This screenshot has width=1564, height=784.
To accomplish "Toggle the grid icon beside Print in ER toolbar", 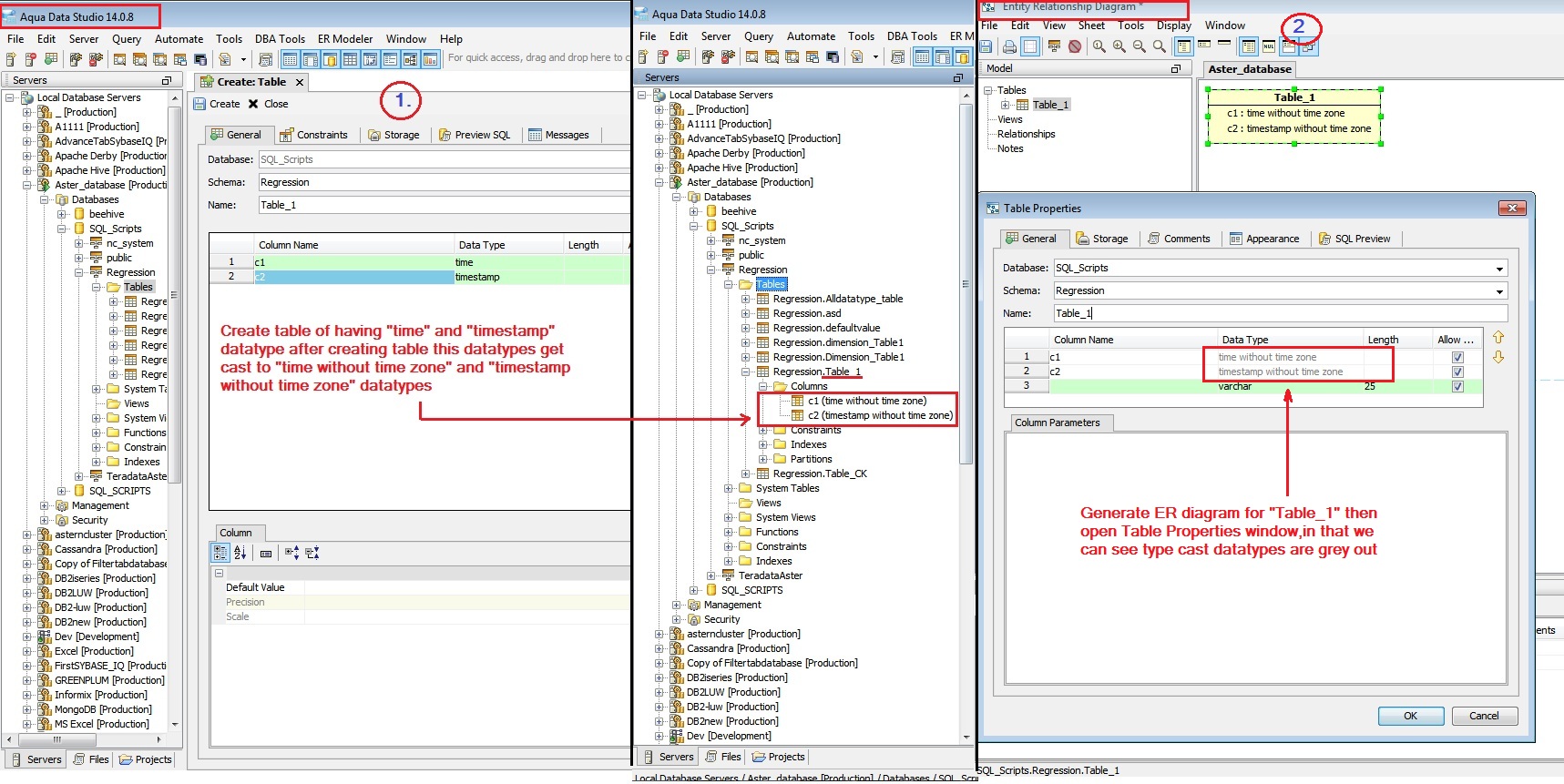I will point(1029,46).
